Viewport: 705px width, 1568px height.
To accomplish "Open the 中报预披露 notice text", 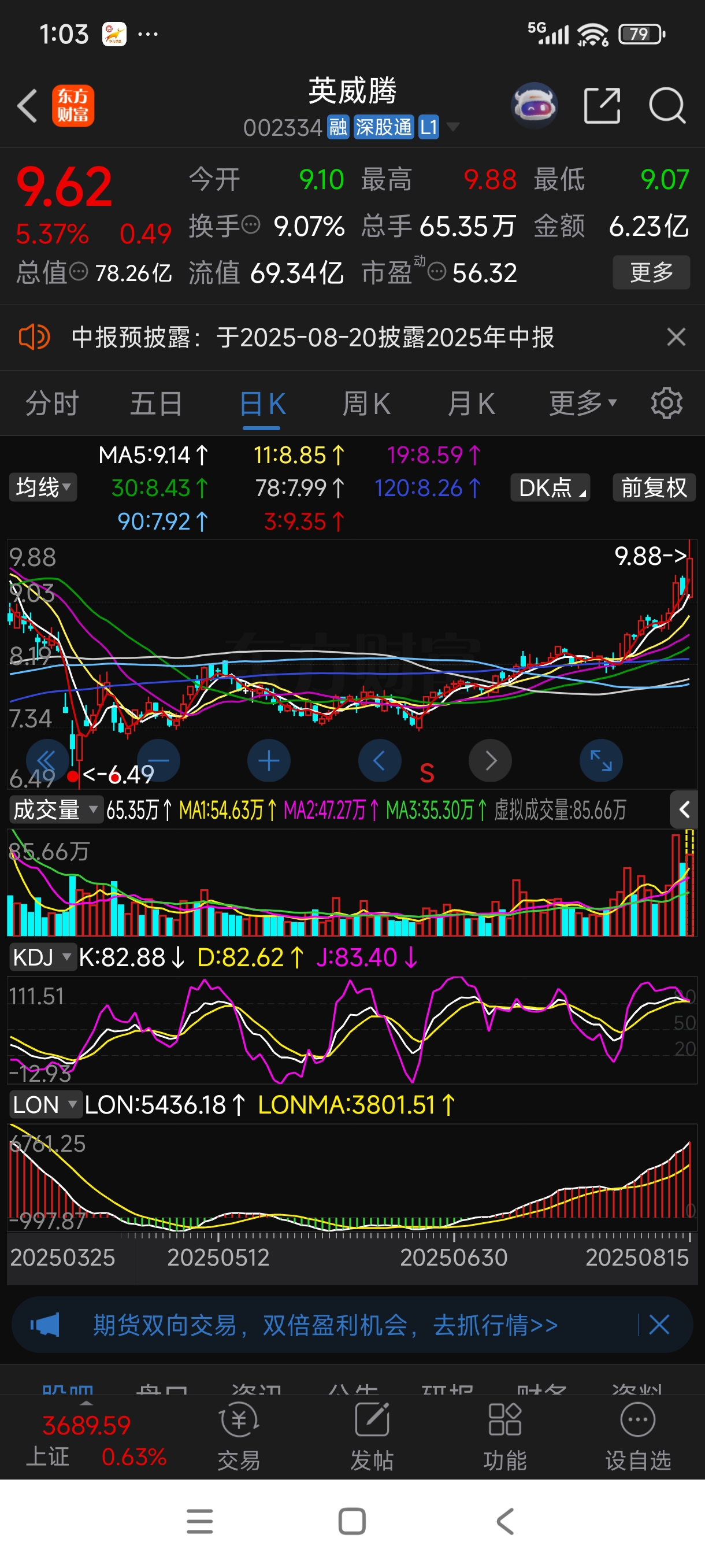I will (x=313, y=337).
